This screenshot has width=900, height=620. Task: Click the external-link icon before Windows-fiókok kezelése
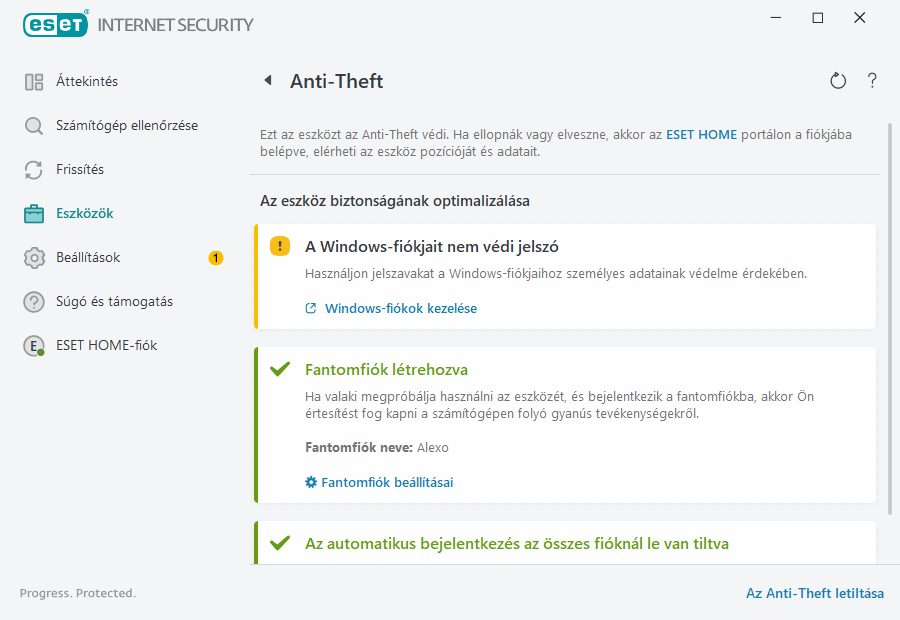click(x=310, y=308)
